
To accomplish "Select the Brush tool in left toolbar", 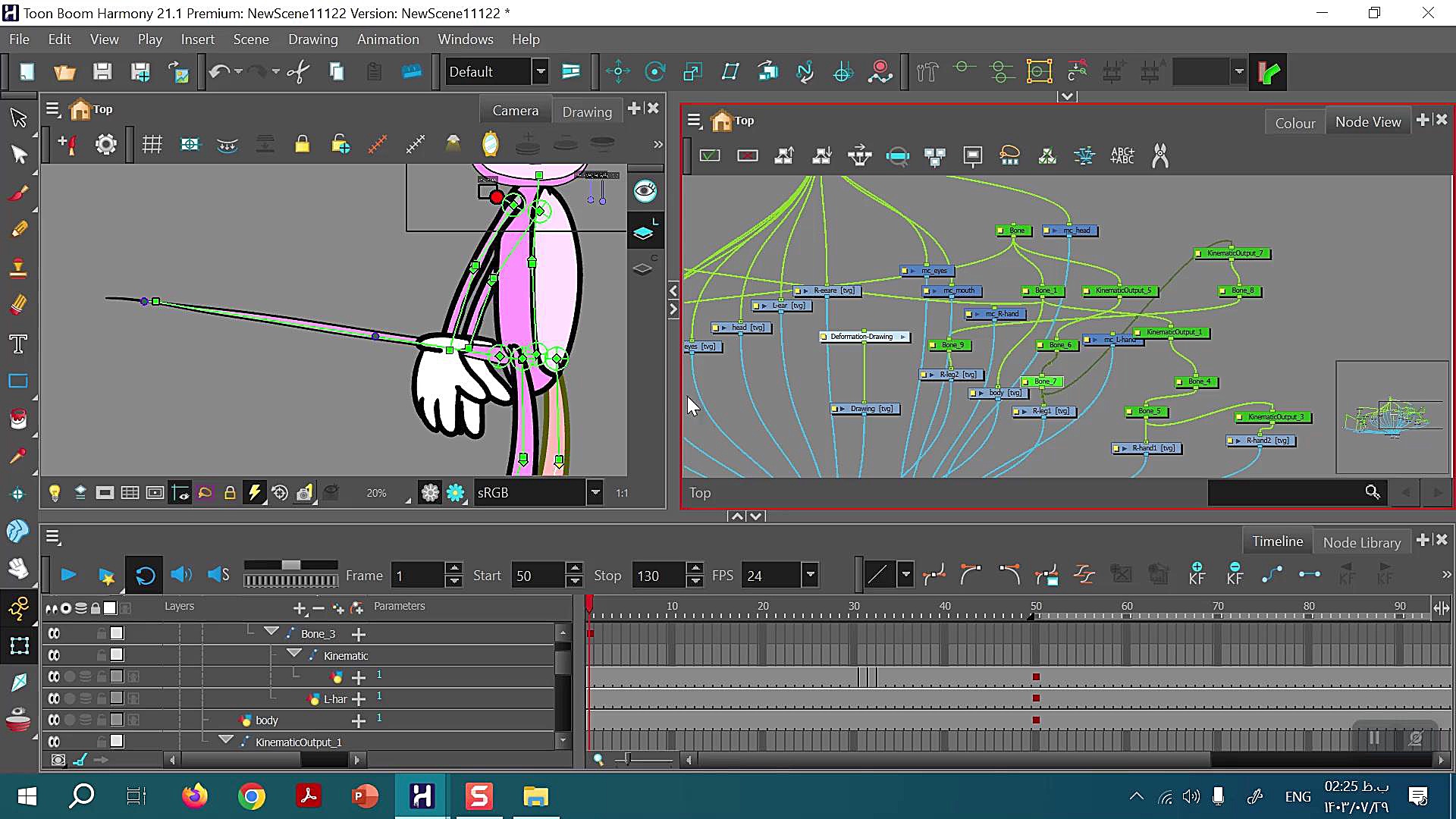I will (18, 193).
